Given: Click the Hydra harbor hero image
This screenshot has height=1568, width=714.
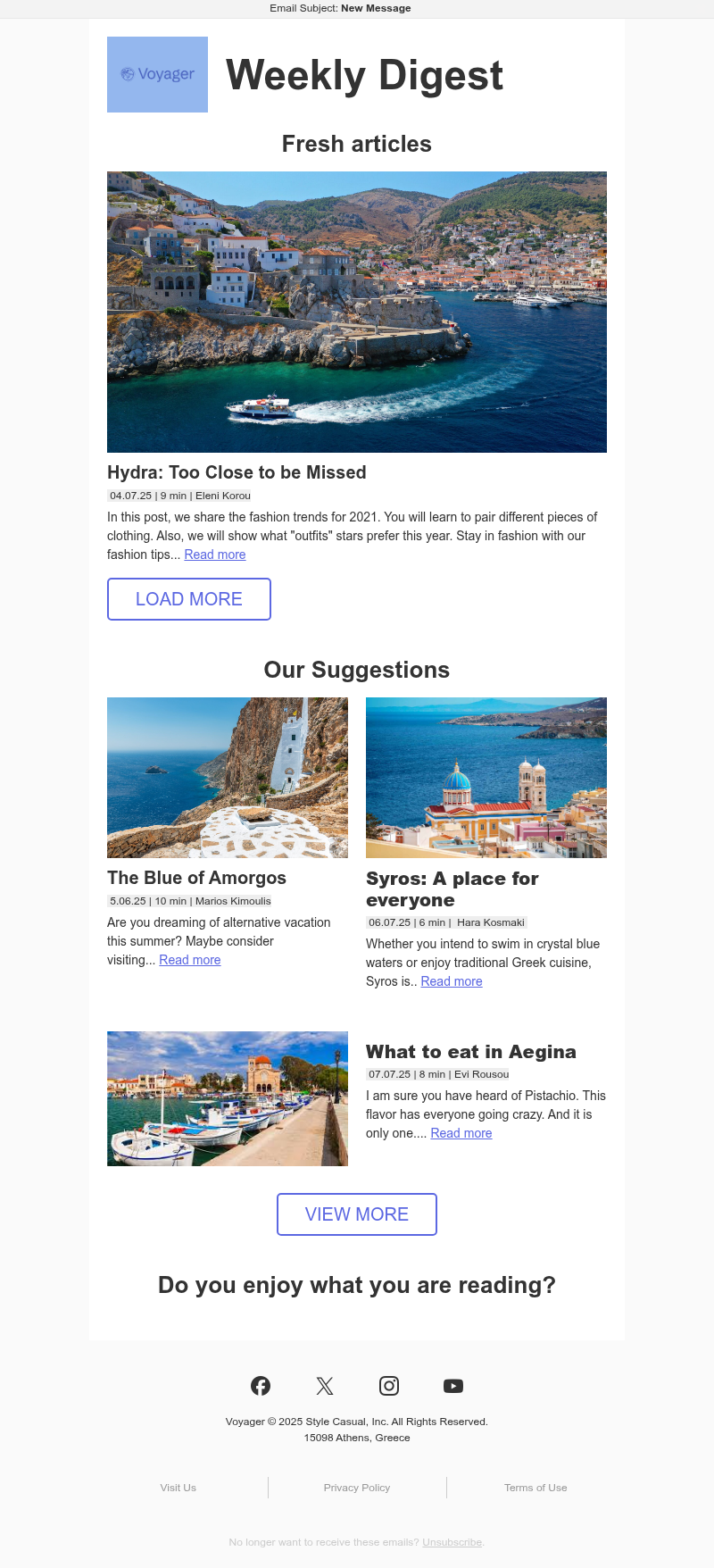Looking at the screenshot, I should point(357,312).
